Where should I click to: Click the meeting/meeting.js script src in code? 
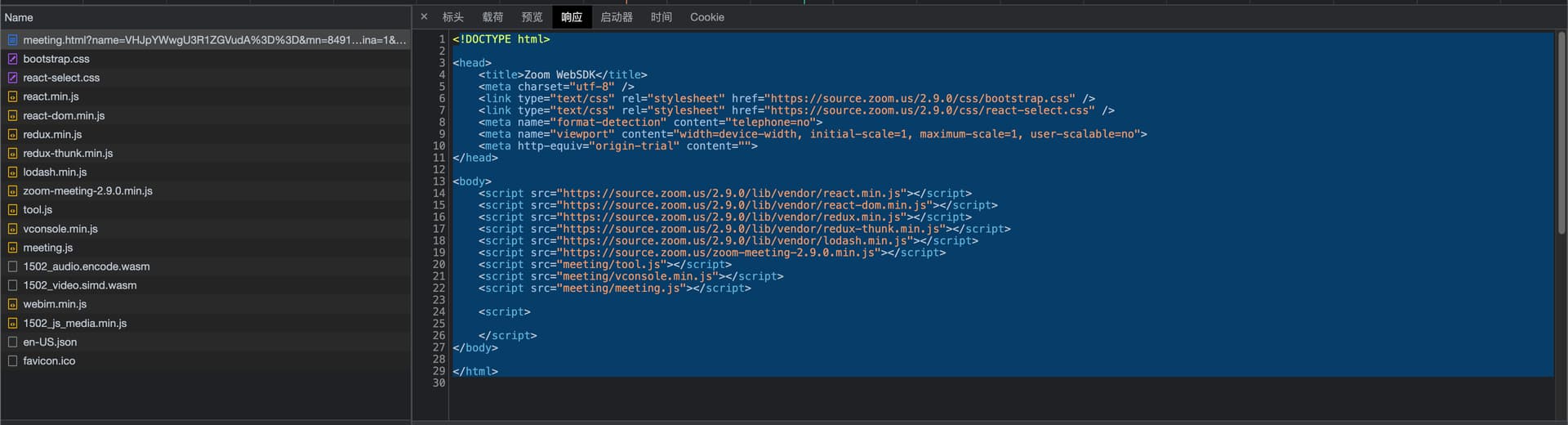coord(621,288)
